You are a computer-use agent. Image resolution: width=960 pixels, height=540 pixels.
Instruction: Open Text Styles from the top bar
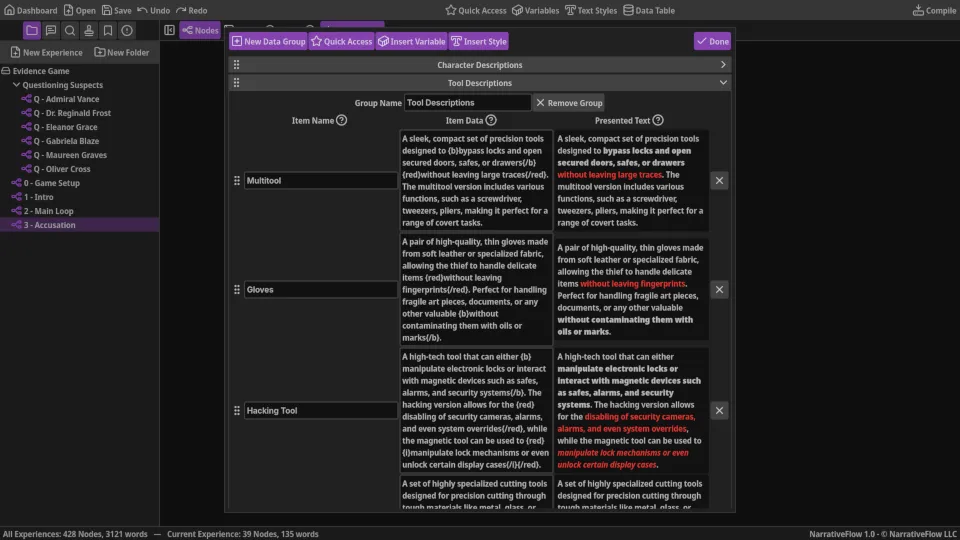590,10
